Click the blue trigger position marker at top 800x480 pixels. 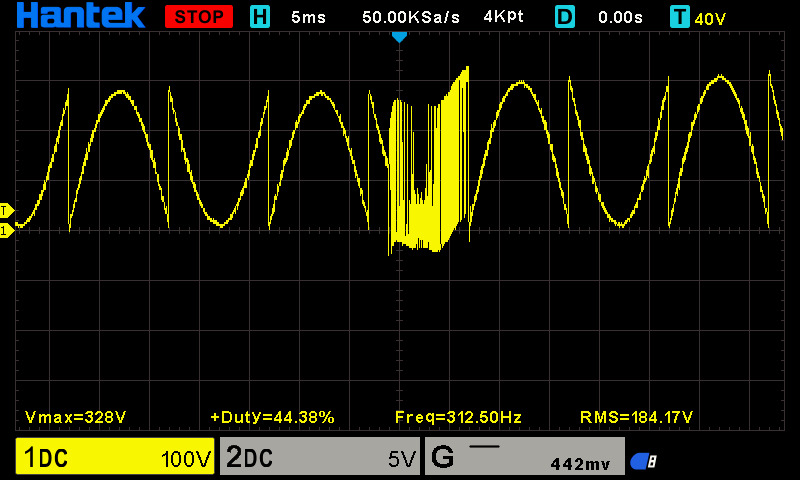(x=399, y=37)
